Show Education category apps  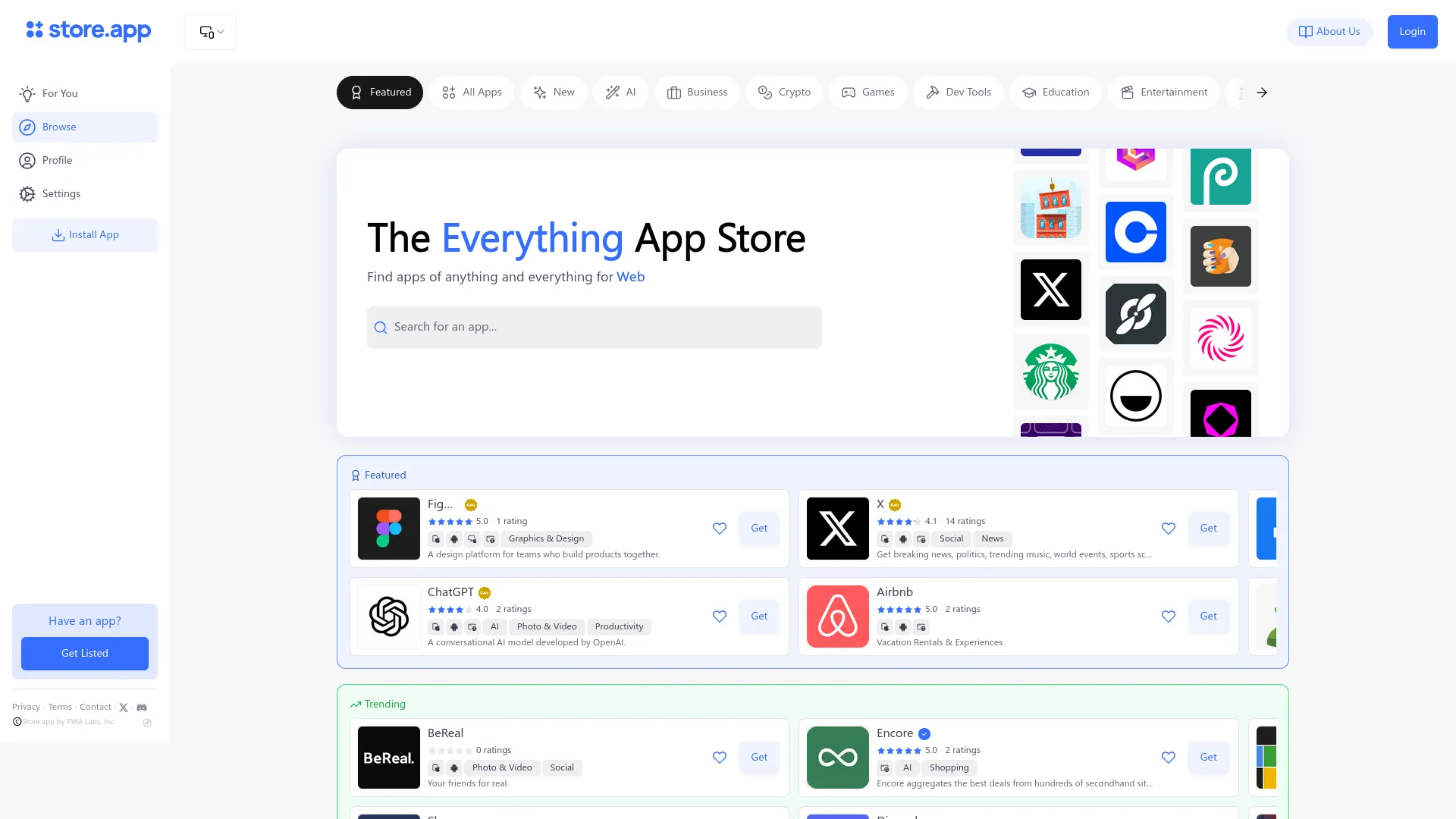pyautogui.click(x=1055, y=93)
